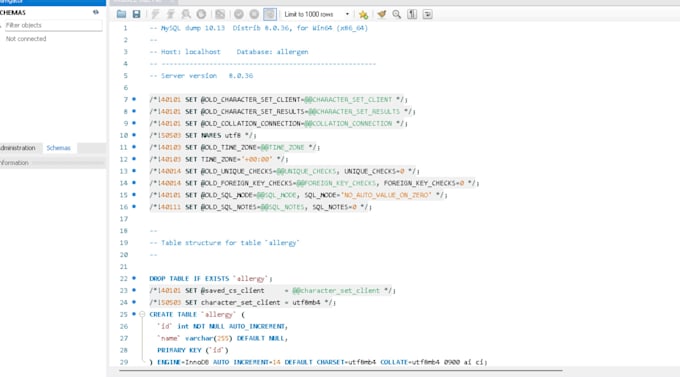Click the SET TIME_ZONE='+00:00' statement on line 12
The image size is (680, 377).
coord(219,159)
